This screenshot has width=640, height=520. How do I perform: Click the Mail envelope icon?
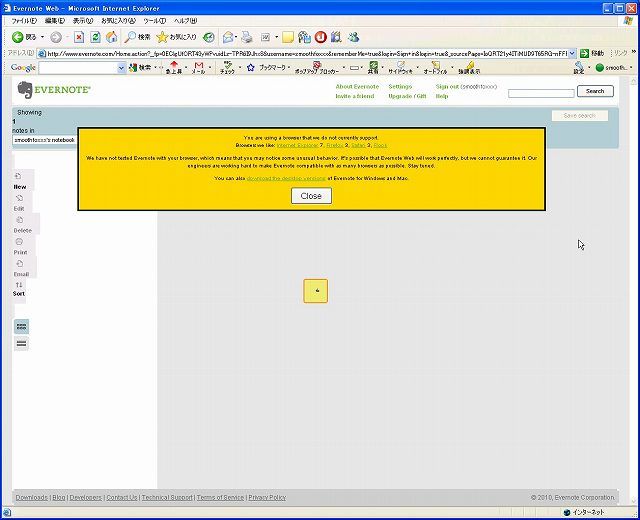(228, 37)
